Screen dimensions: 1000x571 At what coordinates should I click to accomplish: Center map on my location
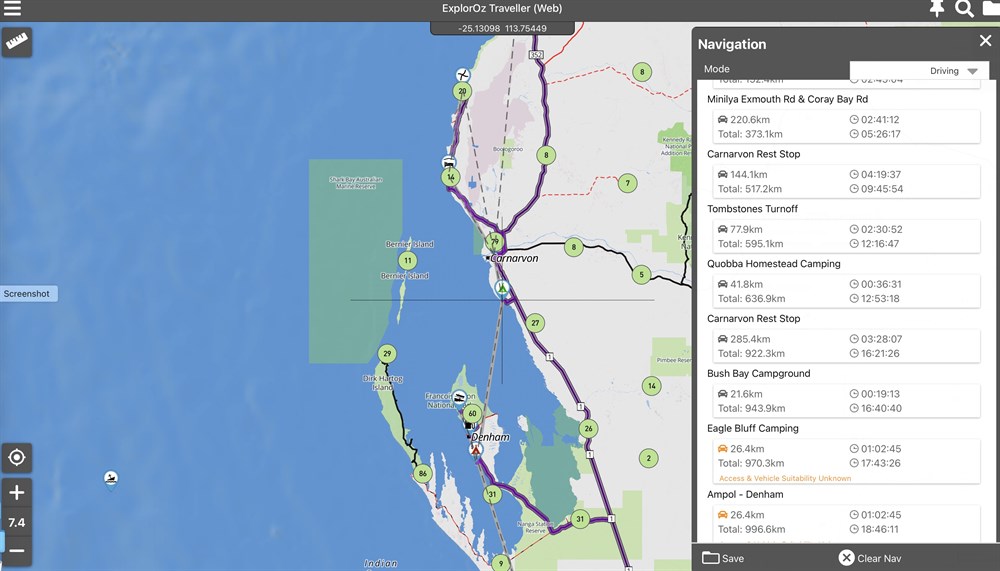click(x=17, y=458)
